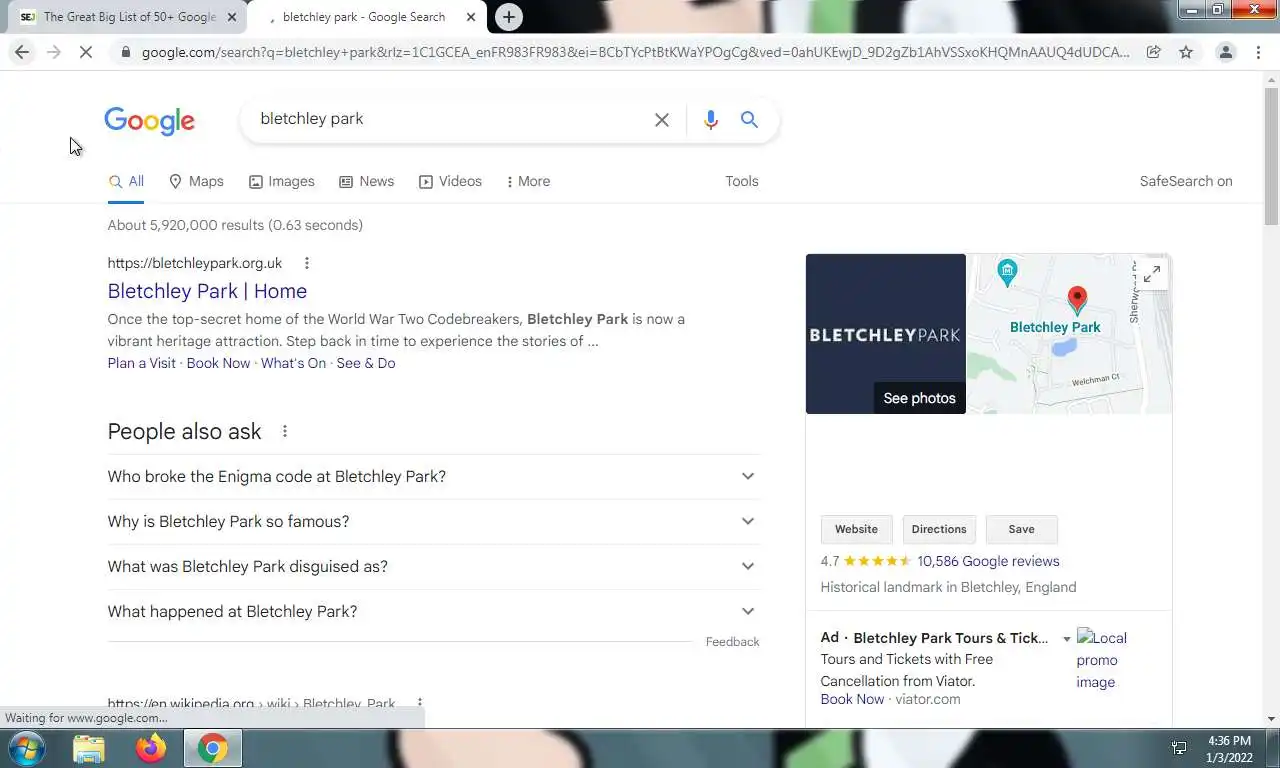Open three-dot options for Wikipedia result
The image size is (1280, 768).
click(420, 704)
